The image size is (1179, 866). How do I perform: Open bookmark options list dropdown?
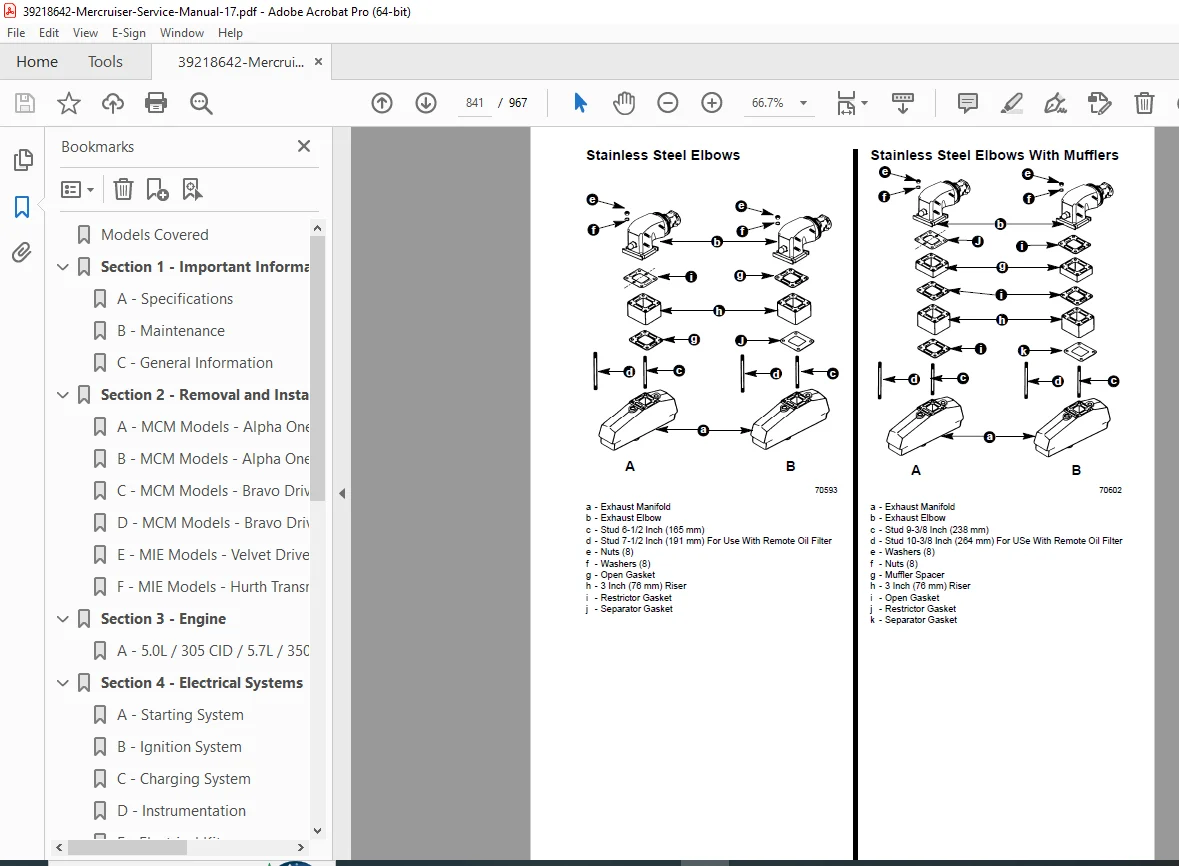77,189
